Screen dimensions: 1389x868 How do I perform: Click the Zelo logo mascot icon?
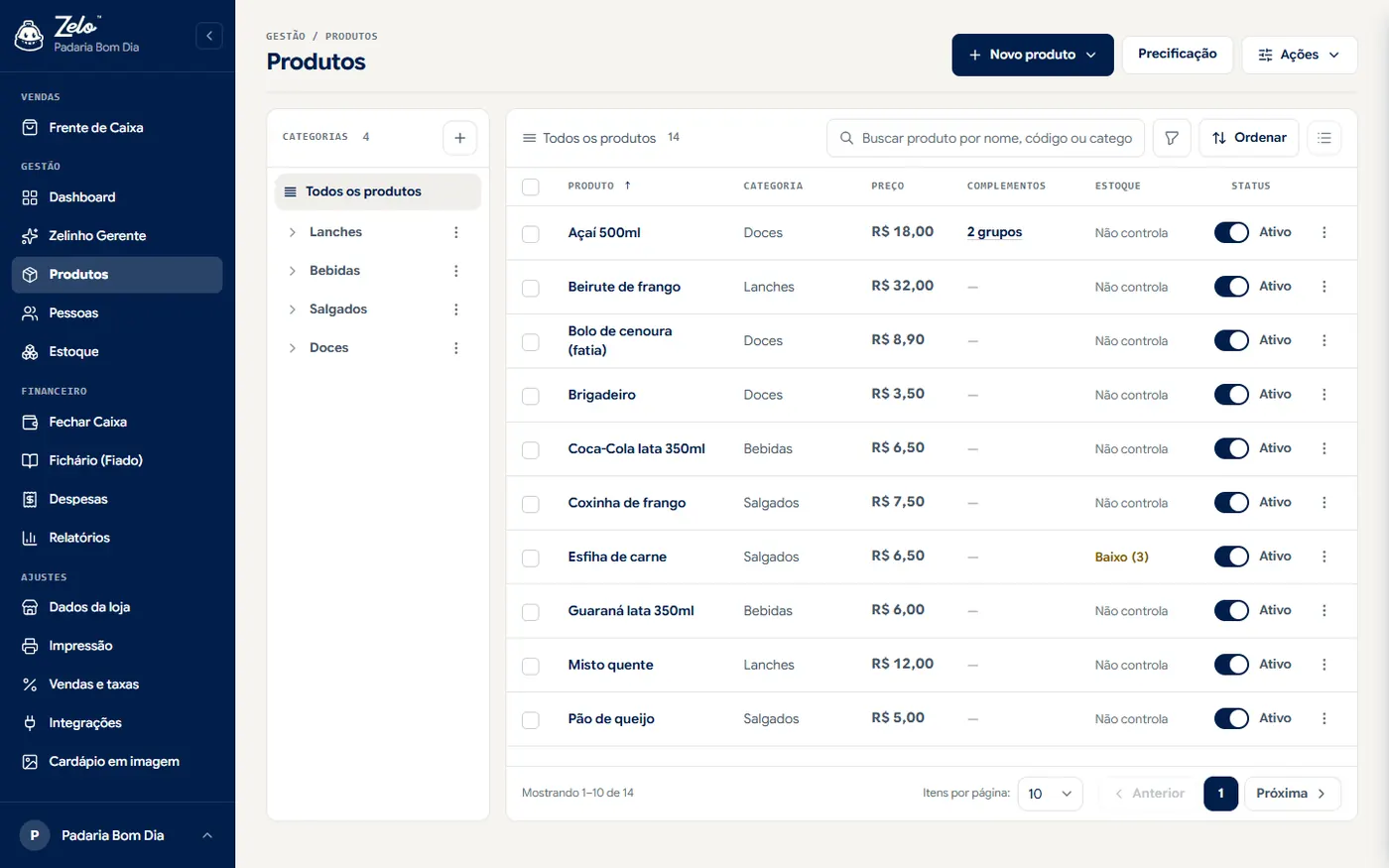29,36
